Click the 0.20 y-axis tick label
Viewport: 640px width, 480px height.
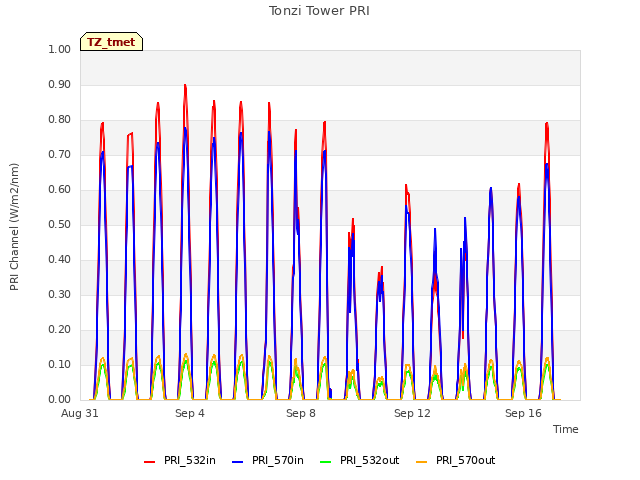pos(60,329)
